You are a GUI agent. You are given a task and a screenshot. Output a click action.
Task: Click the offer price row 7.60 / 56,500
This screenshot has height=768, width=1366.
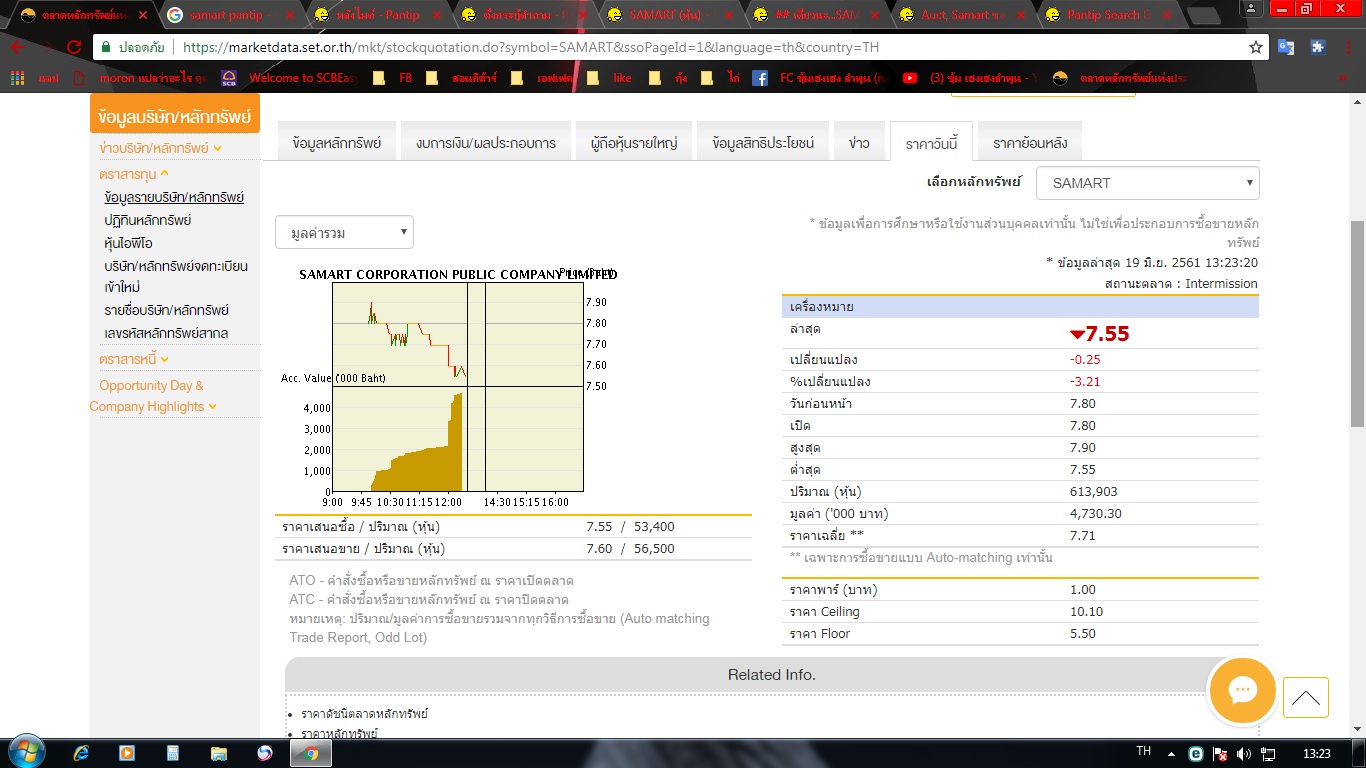coord(513,548)
